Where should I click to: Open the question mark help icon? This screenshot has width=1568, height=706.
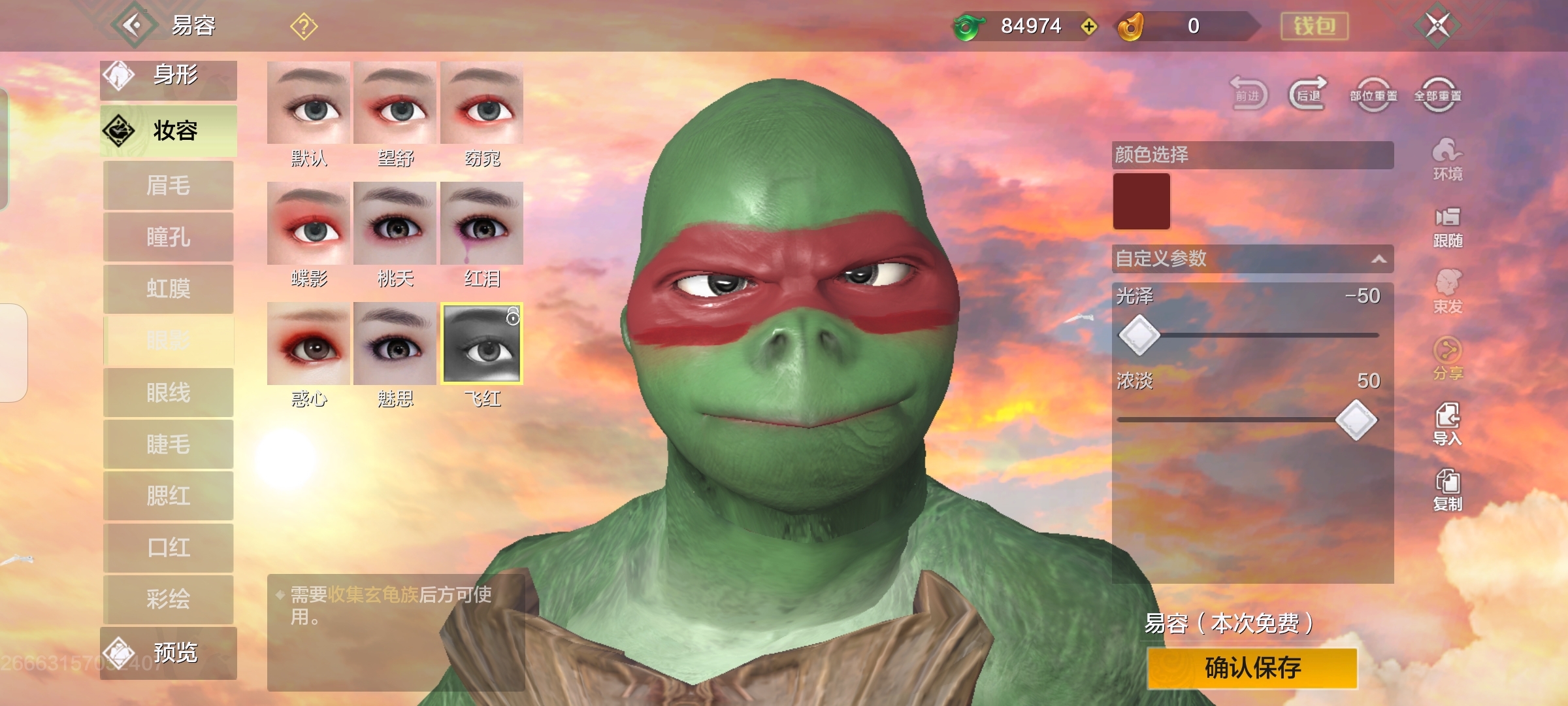pos(304,27)
